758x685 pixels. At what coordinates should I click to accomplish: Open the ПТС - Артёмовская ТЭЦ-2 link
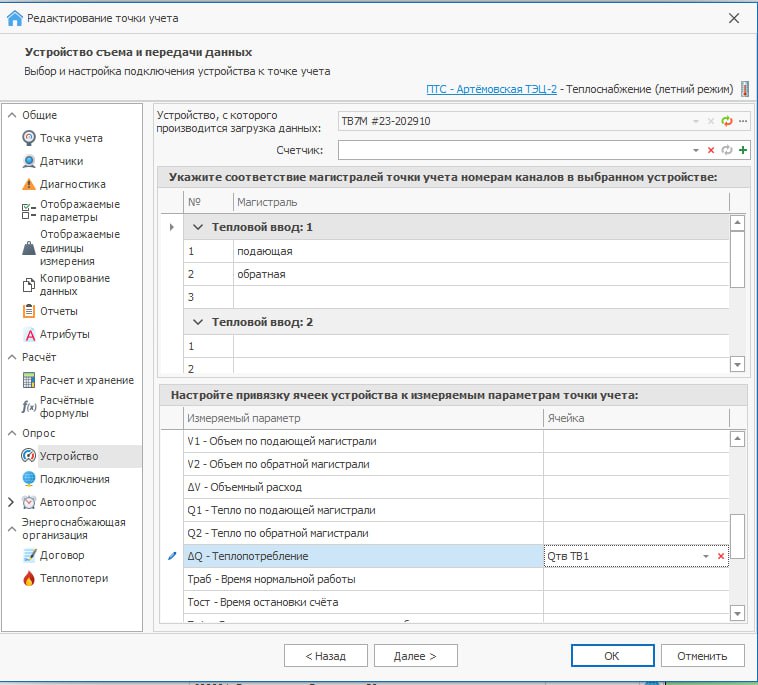tap(491, 90)
